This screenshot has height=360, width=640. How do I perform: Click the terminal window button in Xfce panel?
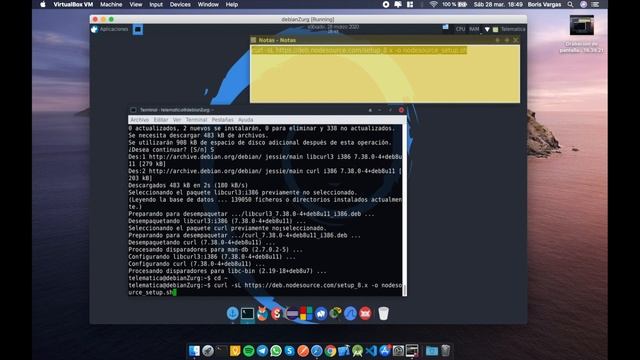[x=138, y=29]
